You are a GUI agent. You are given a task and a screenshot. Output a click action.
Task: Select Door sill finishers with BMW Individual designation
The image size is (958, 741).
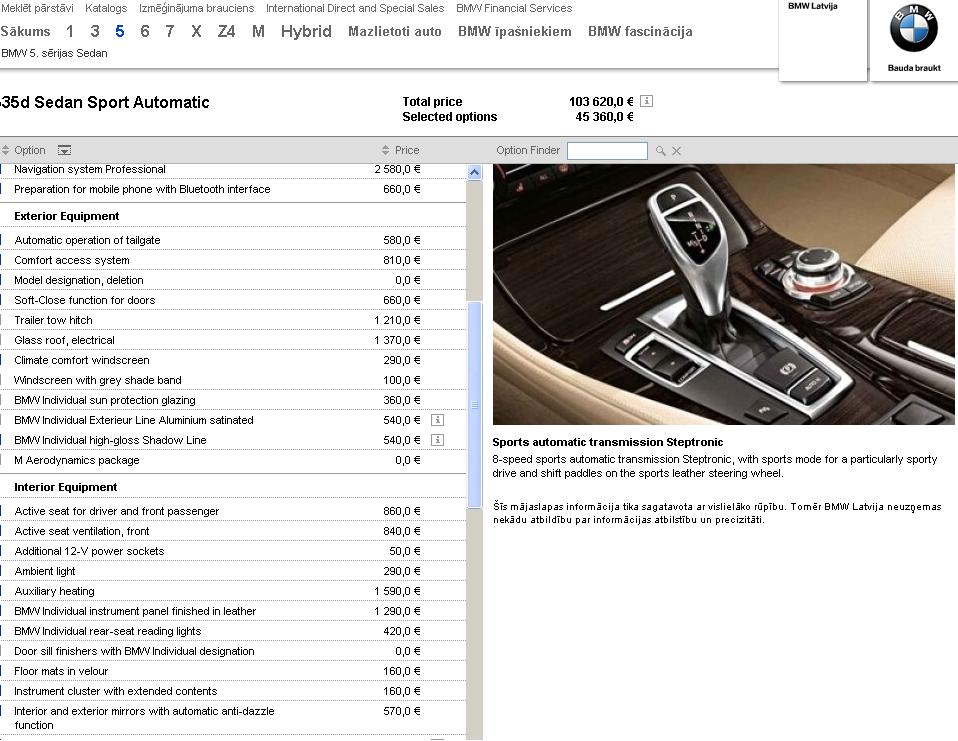tap(233, 651)
